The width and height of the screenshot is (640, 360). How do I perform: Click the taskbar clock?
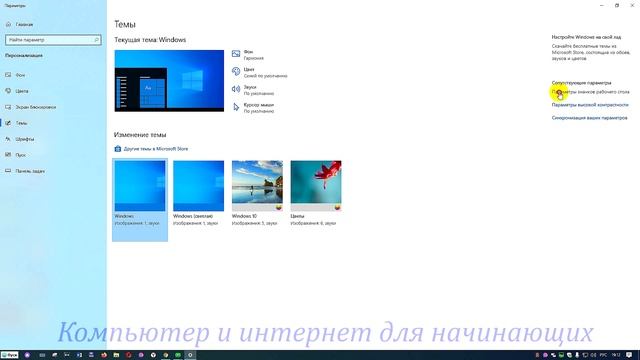tap(616, 355)
